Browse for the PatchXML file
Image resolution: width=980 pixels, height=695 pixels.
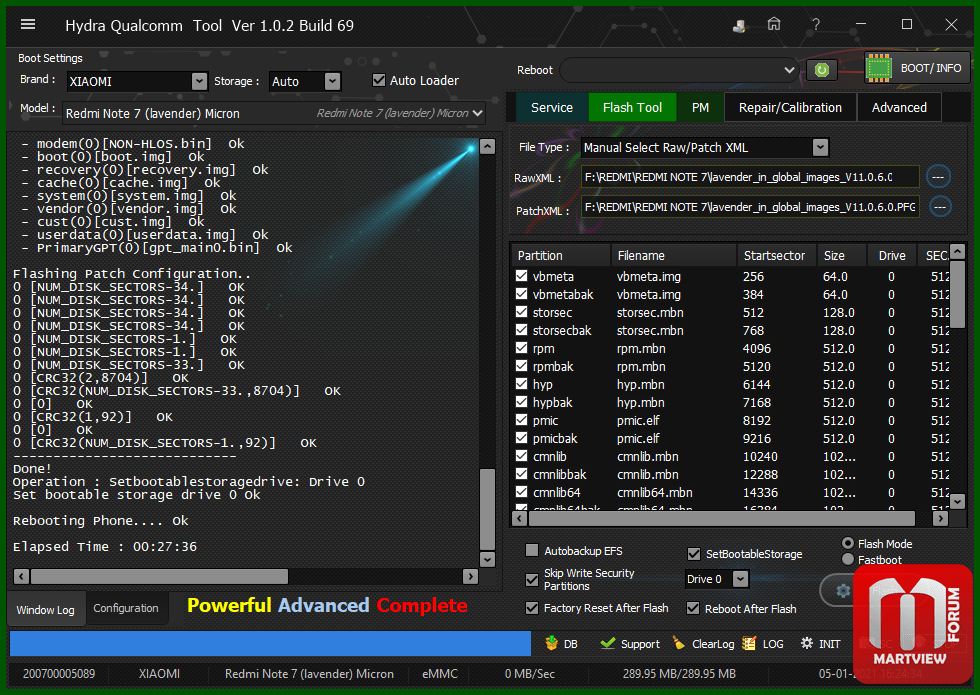[x=940, y=206]
